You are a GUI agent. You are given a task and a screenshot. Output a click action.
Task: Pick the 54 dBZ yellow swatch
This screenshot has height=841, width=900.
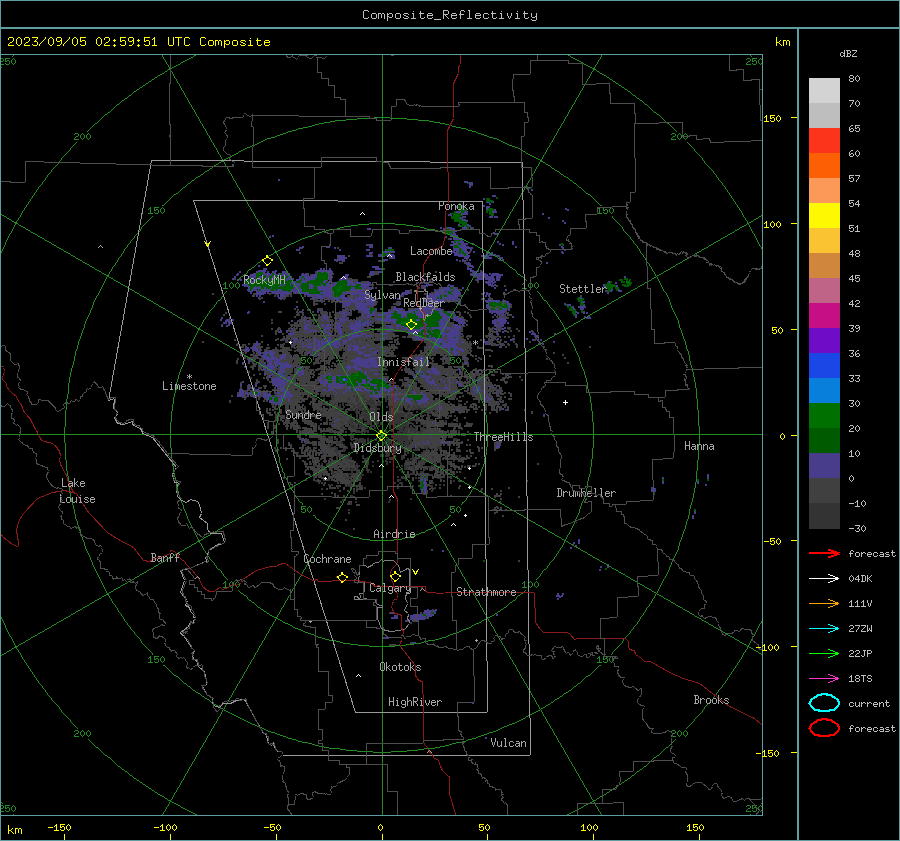tap(824, 216)
